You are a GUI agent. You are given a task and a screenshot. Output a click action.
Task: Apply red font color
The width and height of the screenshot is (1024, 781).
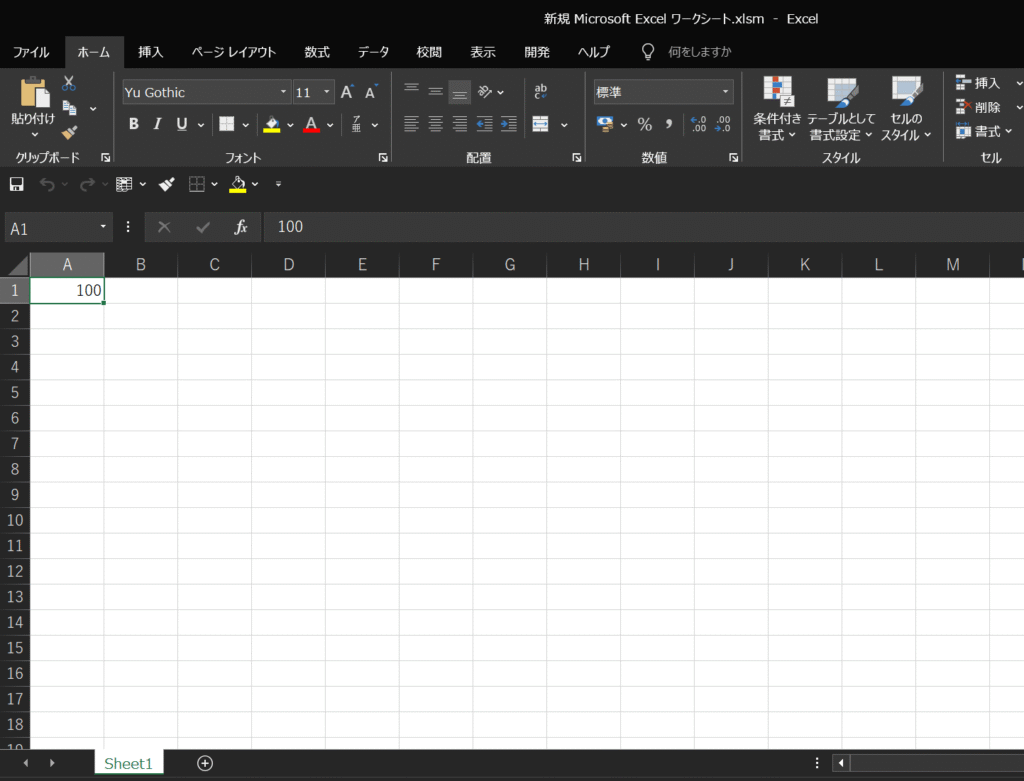[312, 124]
